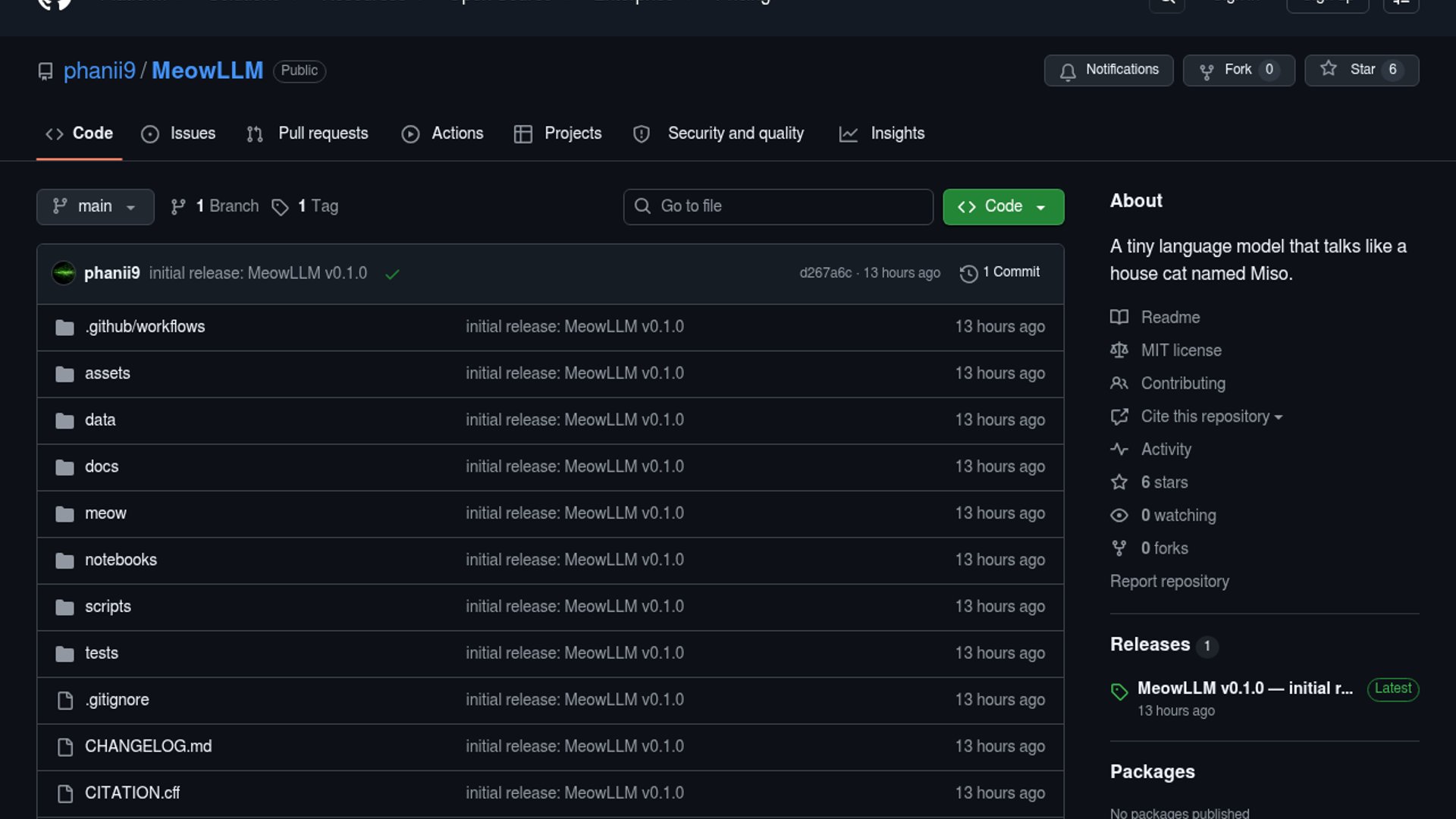Click the green commit status checkmark
The image size is (1456, 819).
(392, 274)
